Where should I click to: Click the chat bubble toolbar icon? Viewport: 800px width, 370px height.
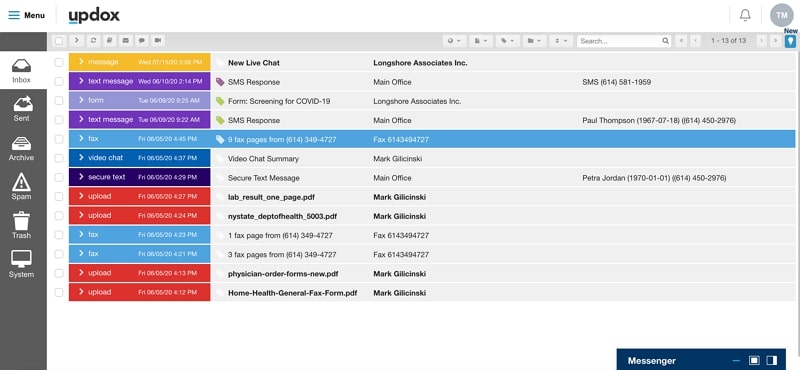pos(142,40)
